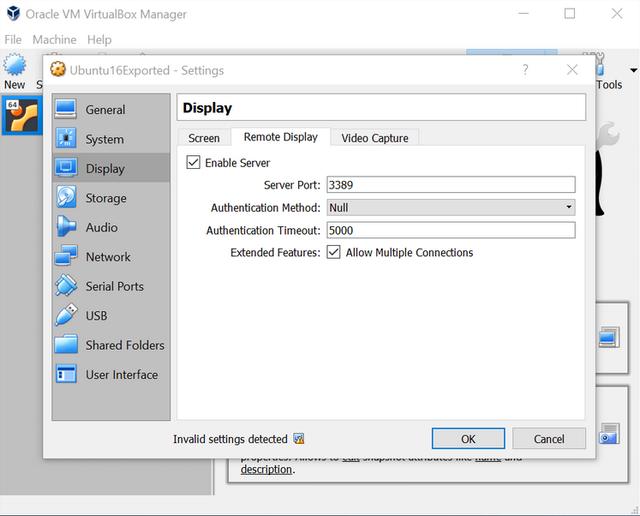Toggle Enable Server checkbox
640x516 pixels.
(x=193, y=162)
